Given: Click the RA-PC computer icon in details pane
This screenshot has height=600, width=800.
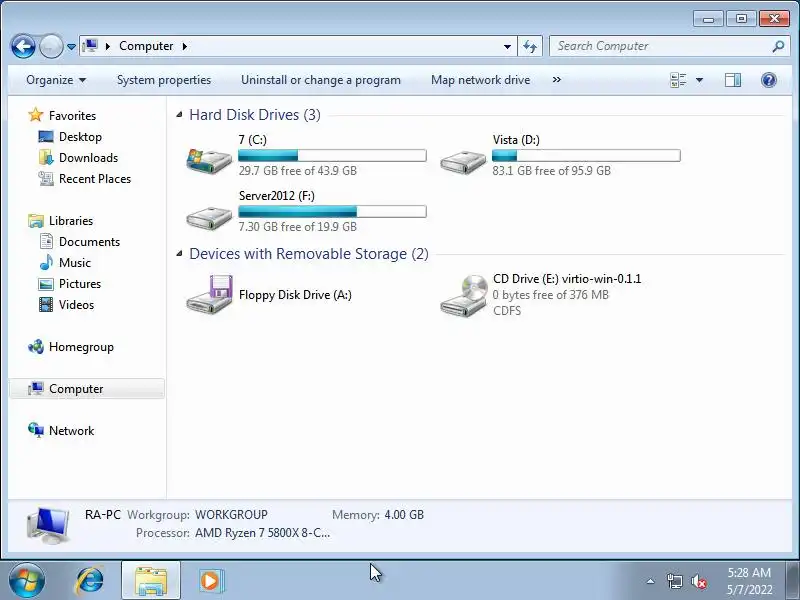Looking at the screenshot, I should click(x=48, y=526).
